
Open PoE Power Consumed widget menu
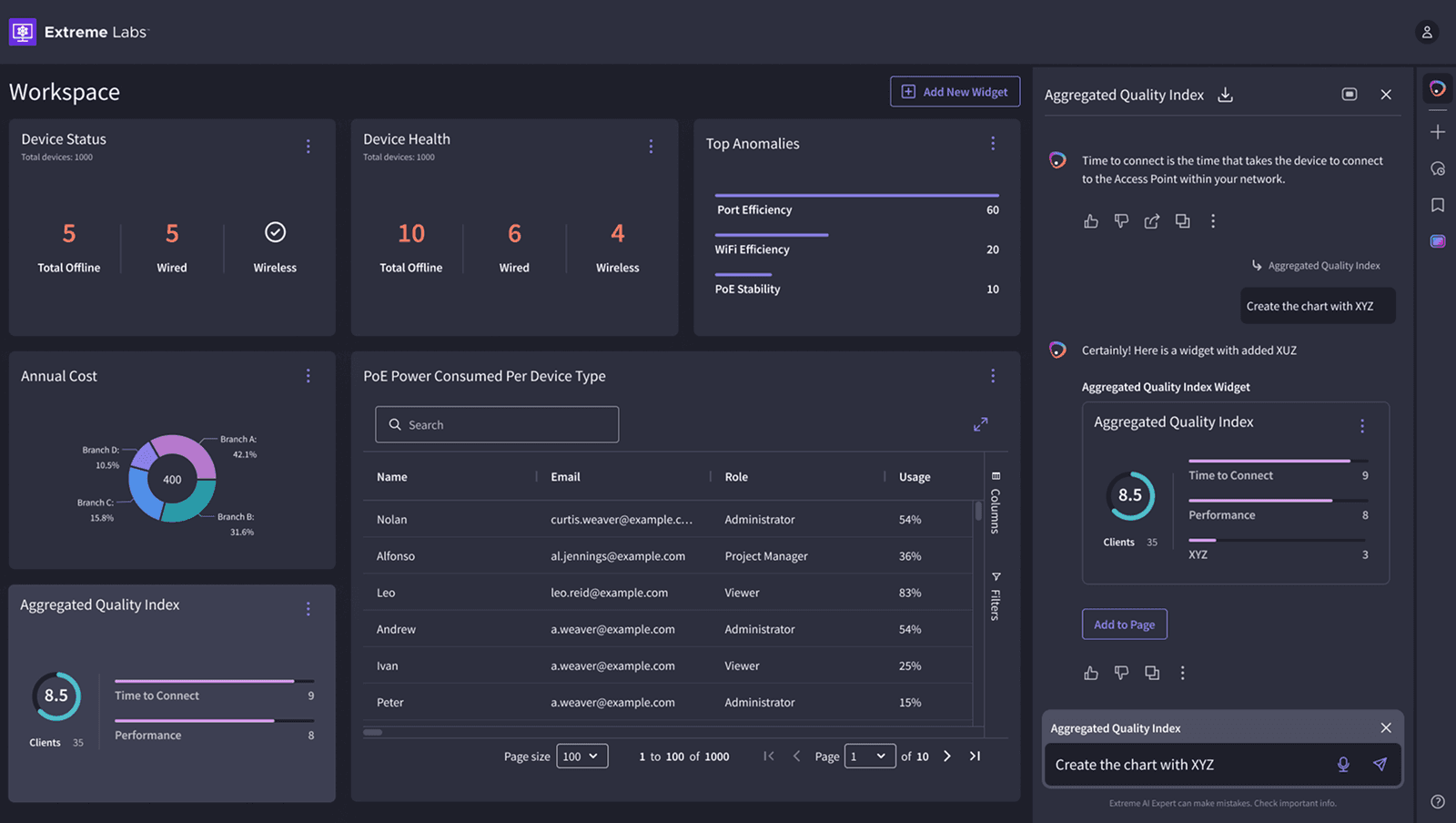[993, 375]
